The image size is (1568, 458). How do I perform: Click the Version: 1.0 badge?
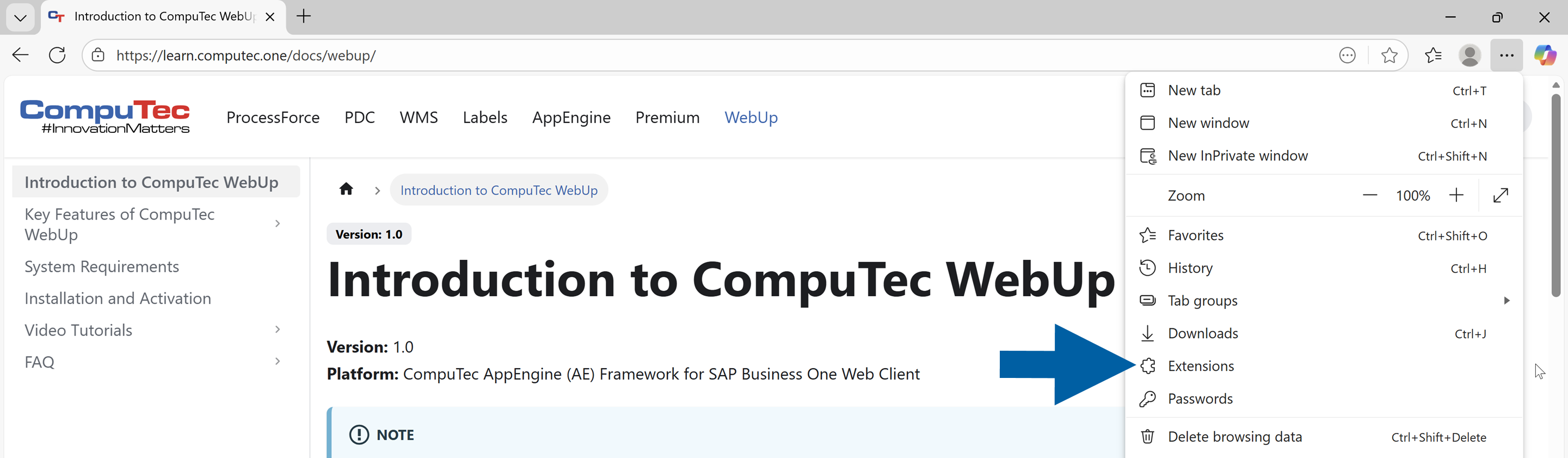[x=369, y=235]
